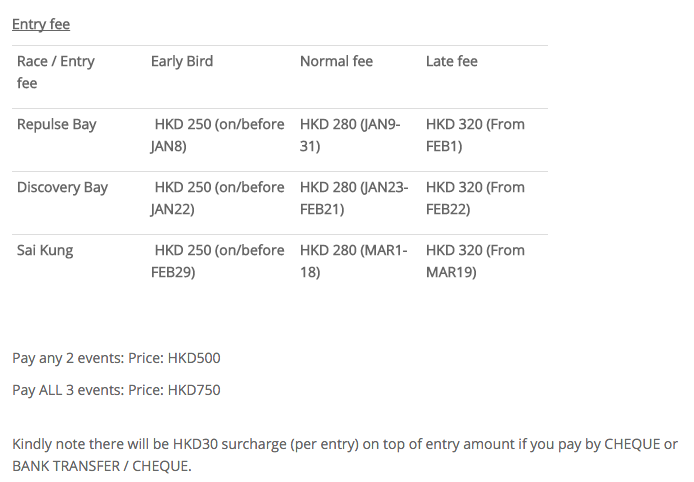This screenshot has height=482, width=694.
Task: Click Sai Kung early bird FEB29 cell
Action: click(x=217, y=261)
